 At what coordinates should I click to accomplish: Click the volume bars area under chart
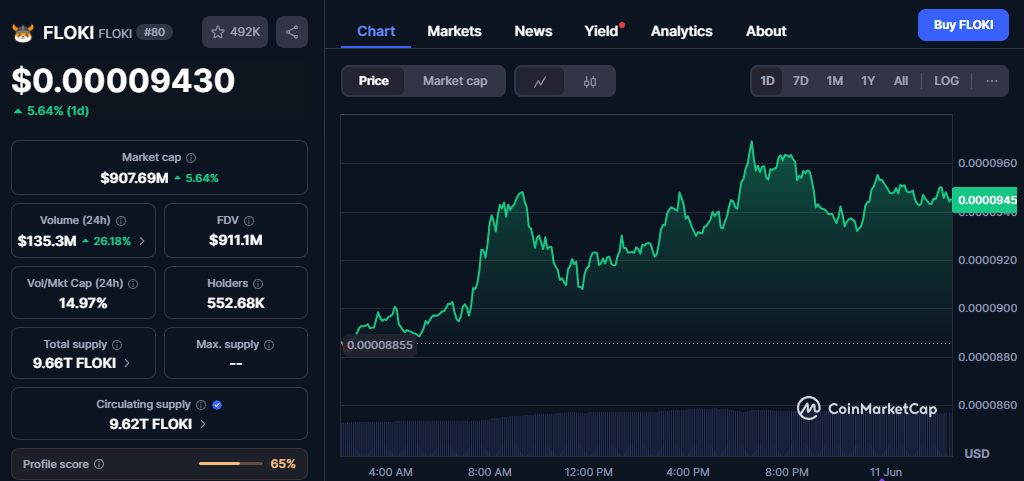coord(646,432)
